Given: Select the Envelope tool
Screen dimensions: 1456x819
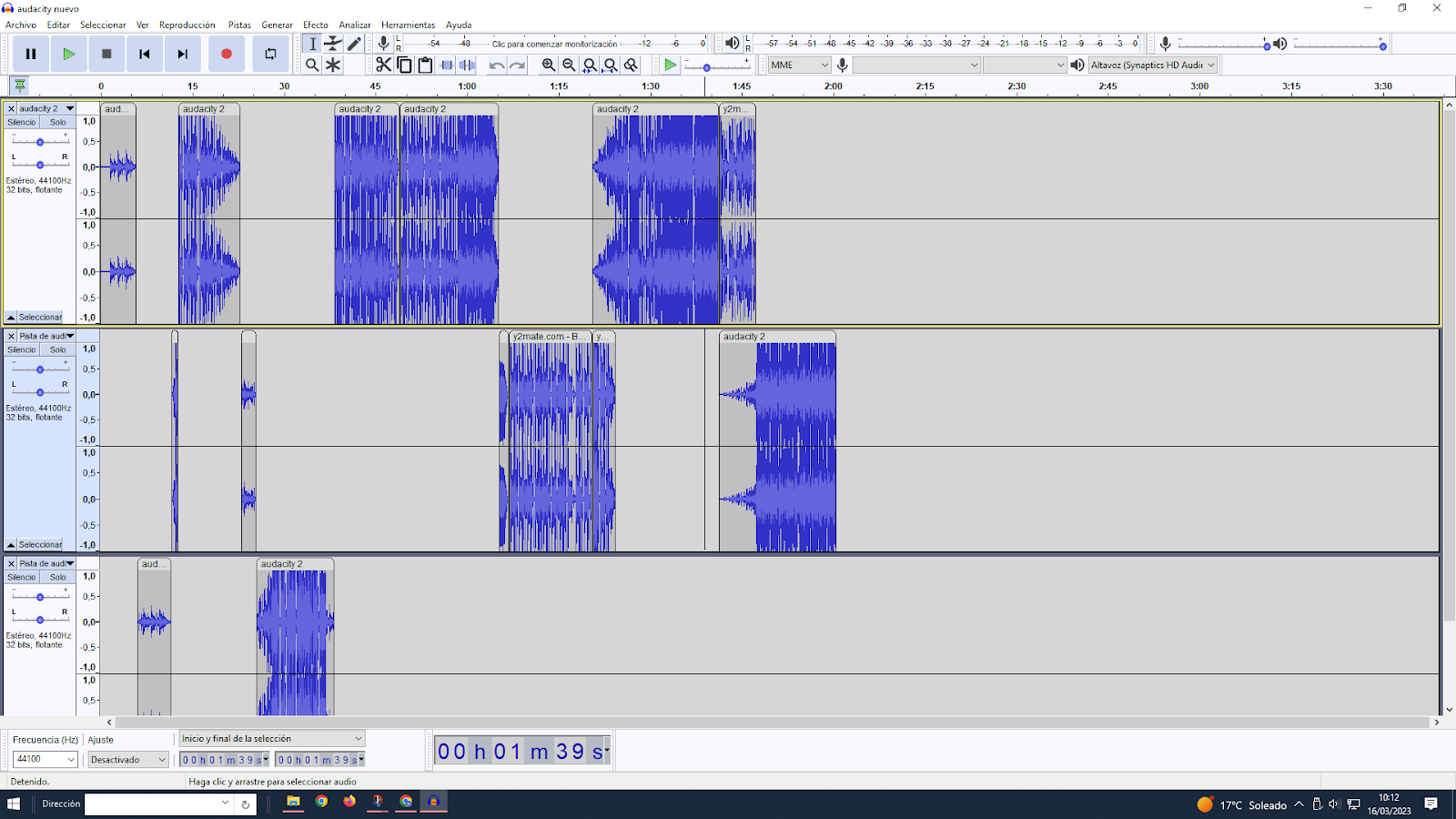Looking at the screenshot, I should 333,44.
